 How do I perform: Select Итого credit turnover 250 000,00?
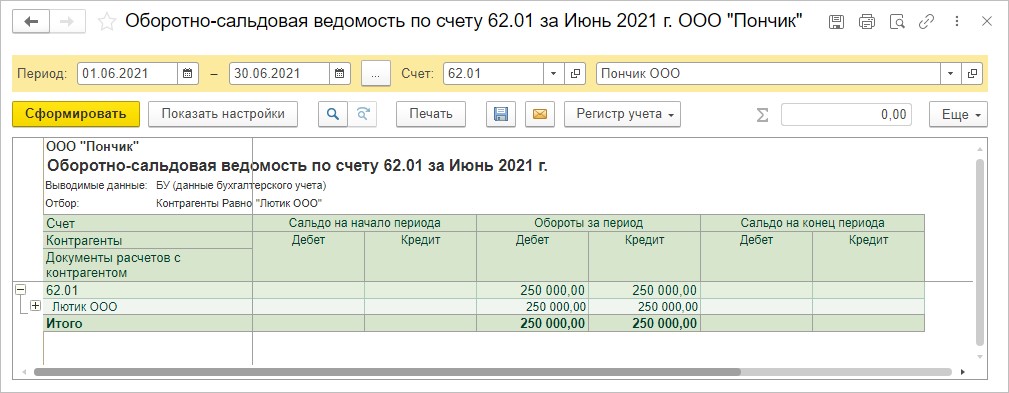point(644,324)
